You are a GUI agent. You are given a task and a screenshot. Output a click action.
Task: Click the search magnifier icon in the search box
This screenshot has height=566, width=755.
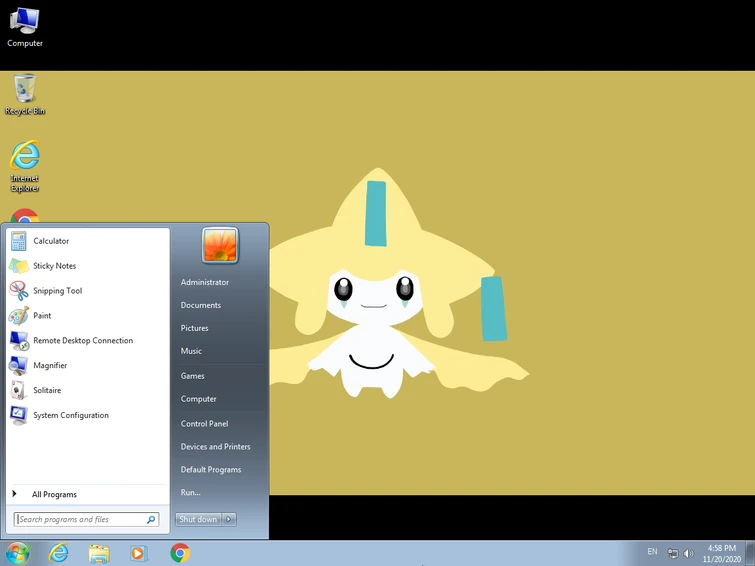(151, 519)
